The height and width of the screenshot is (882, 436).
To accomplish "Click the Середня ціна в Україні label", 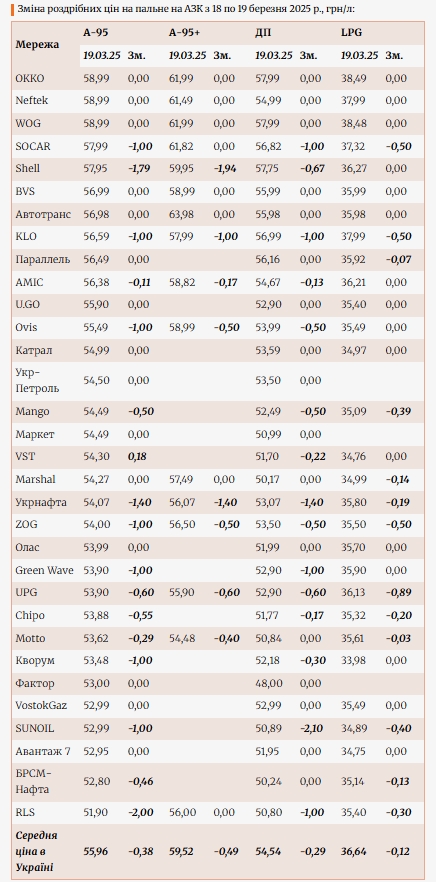I will pos(38,851).
